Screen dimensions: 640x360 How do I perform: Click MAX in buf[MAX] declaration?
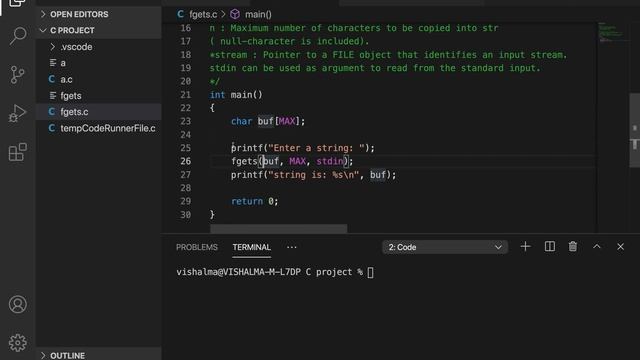[287, 121]
